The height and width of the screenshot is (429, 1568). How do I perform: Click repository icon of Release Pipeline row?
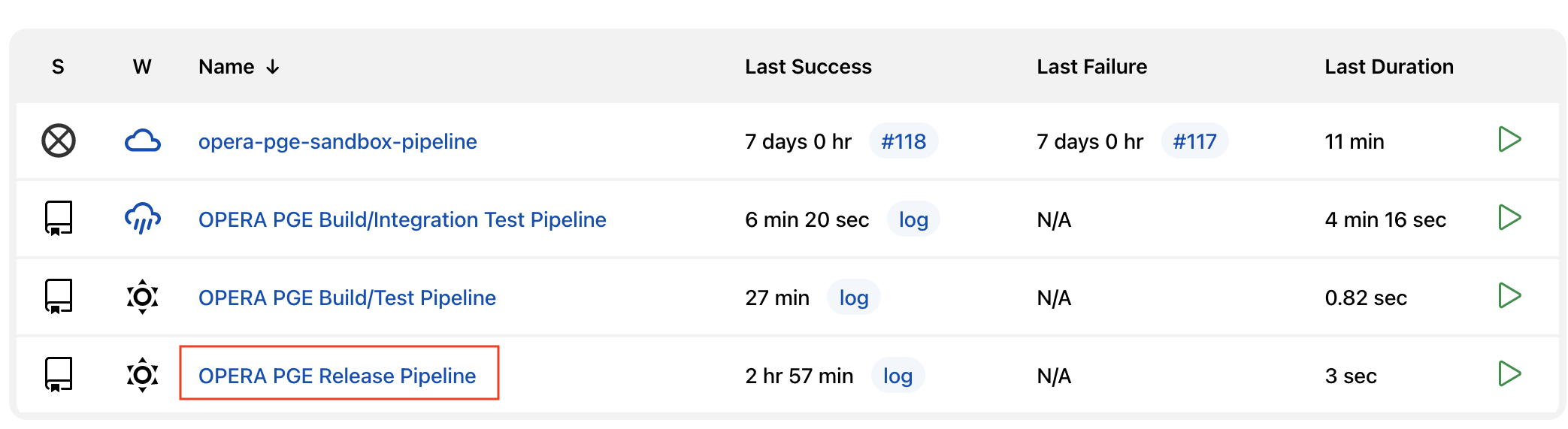(59, 375)
